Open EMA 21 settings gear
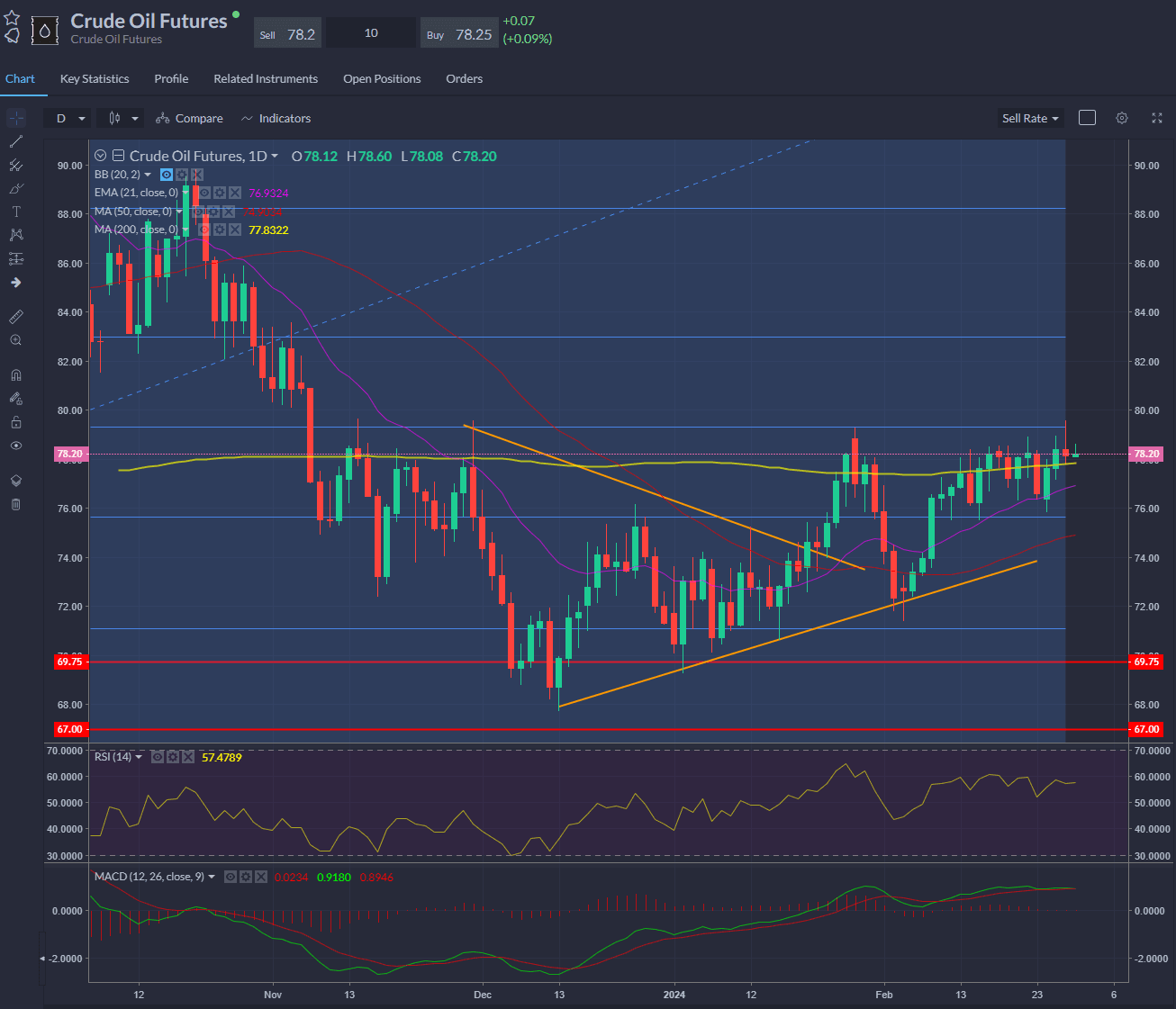Image resolution: width=1176 pixels, height=1009 pixels. click(x=220, y=193)
